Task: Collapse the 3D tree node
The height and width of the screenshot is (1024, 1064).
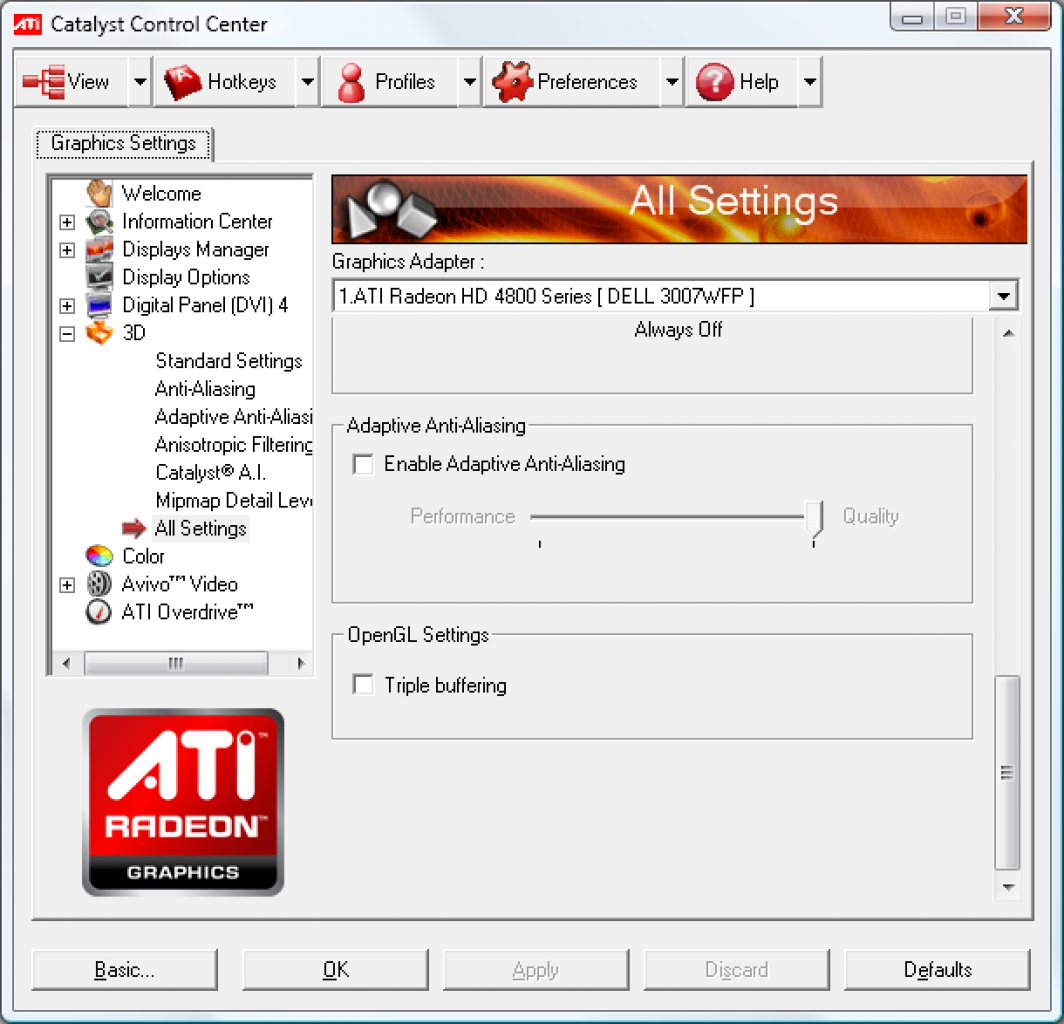Action: (x=66, y=333)
